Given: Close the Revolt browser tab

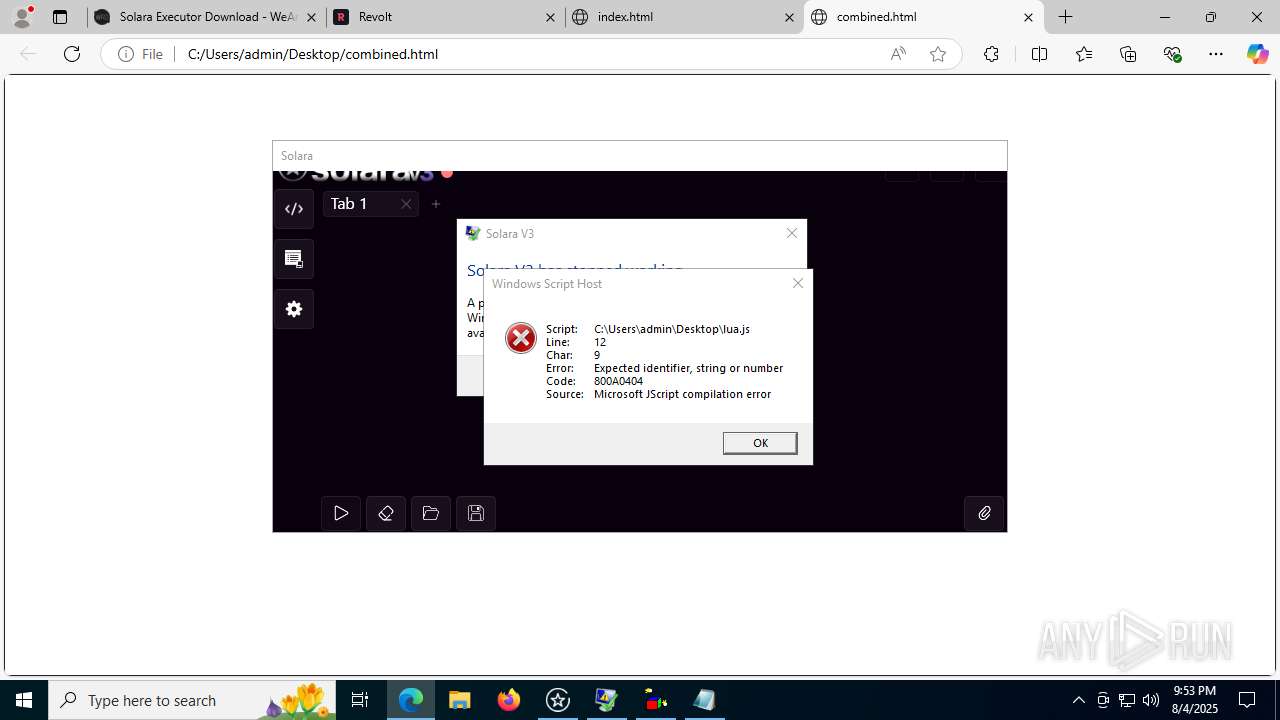Looking at the screenshot, I should 551,17.
